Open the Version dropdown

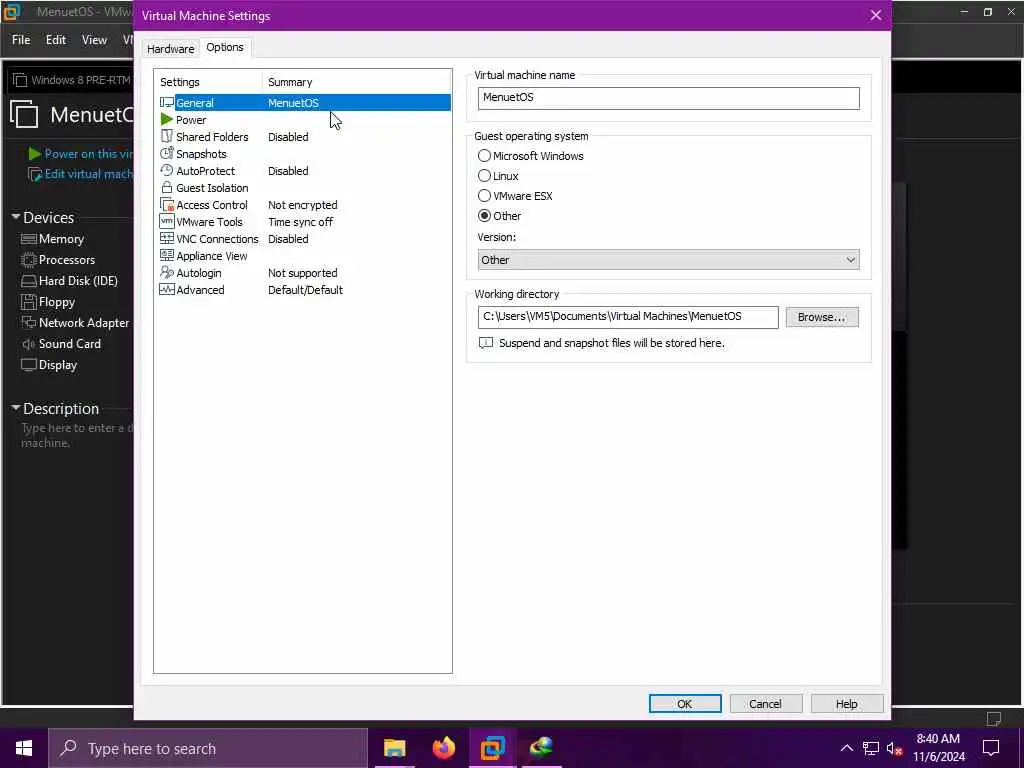click(668, 259)
